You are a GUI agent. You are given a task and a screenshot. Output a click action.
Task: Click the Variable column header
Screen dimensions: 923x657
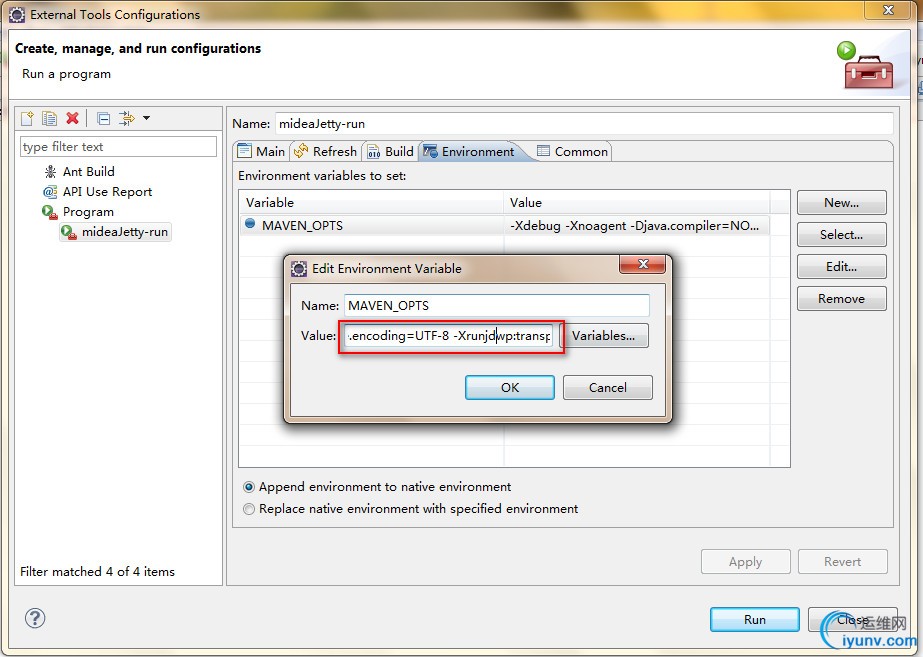pyautogui.click(x=371, y=203)
